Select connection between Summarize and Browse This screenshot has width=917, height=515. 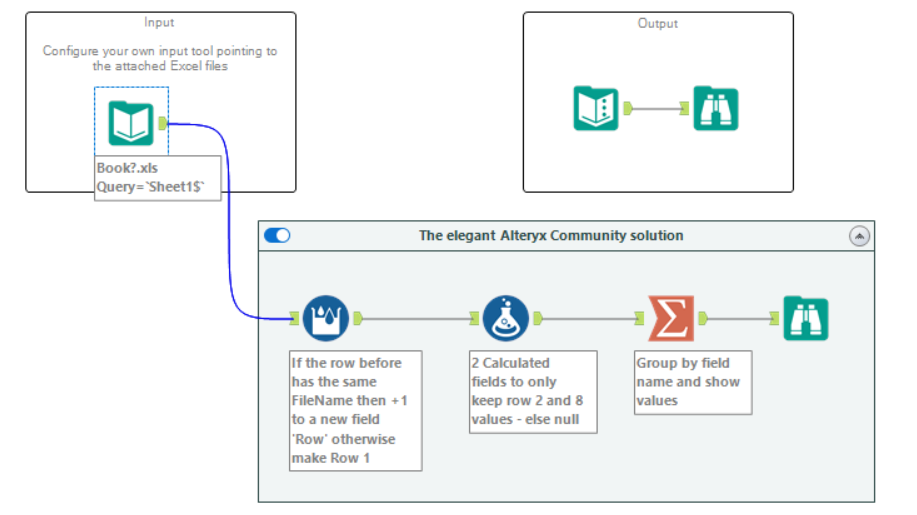click(x=739, y=319)
